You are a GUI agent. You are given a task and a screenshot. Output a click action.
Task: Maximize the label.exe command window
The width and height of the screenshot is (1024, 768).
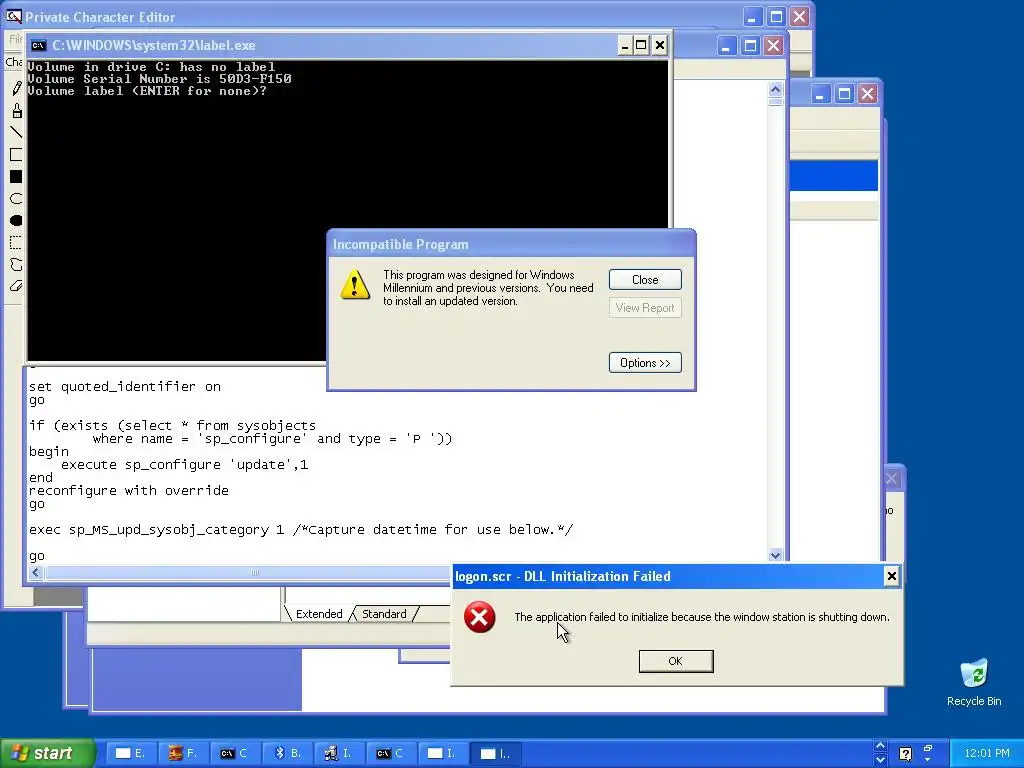tap(641, 45)
